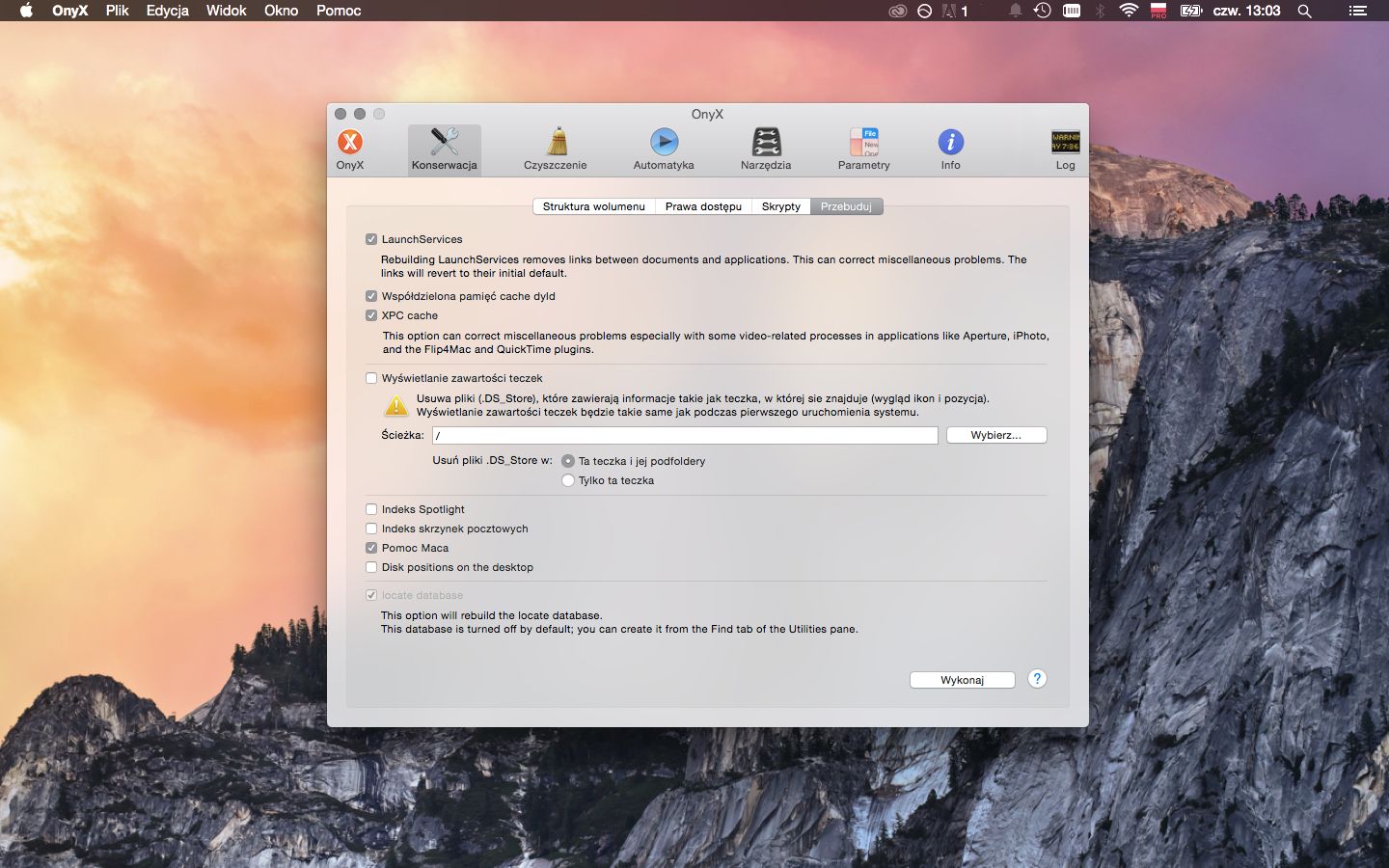Open the Pomoc menu
Image resolution: width=1389 pixels, height=868 pixels.
pyautogui.click(x=339, y=11)
